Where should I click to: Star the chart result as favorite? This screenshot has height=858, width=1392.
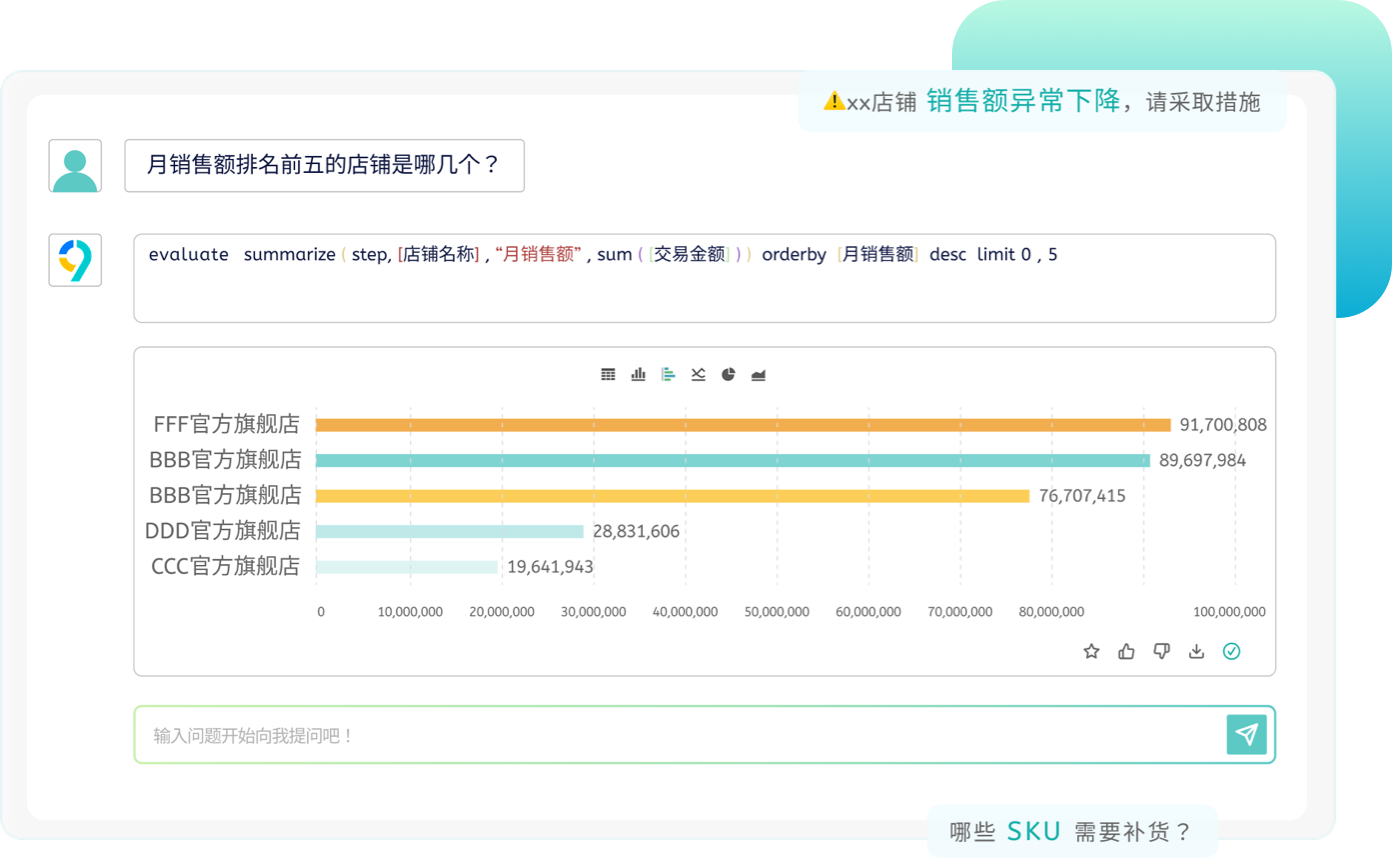click(x=1091, y=651)
